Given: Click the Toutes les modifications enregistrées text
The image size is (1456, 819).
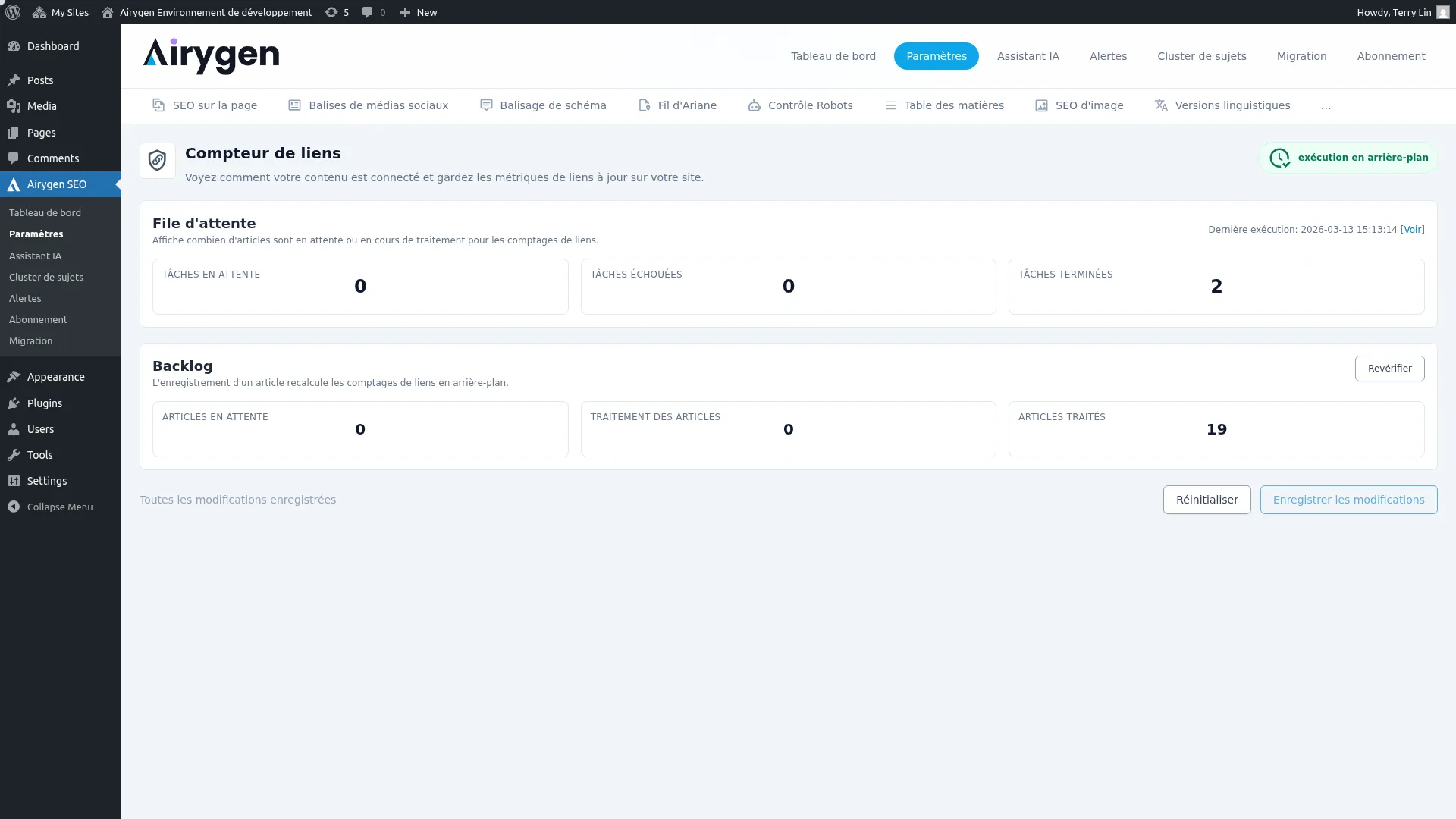Looking at the screenshot, I should [237, 500].
